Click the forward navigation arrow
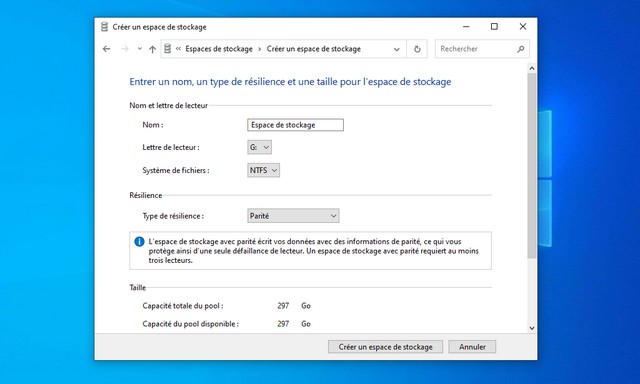Image resolution: width=640 pixels, height=384 pixels. [125, 49]
